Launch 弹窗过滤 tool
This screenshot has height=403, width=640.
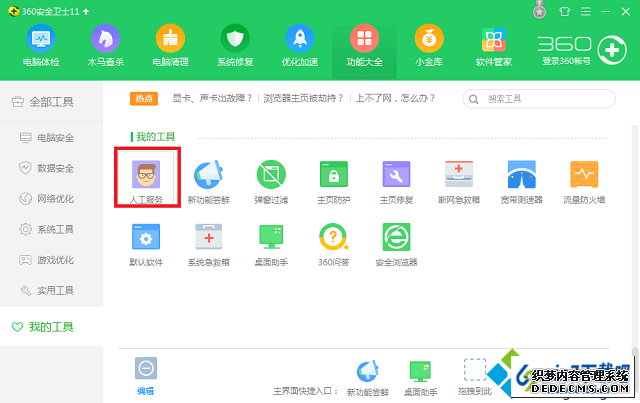pos(271,182)
